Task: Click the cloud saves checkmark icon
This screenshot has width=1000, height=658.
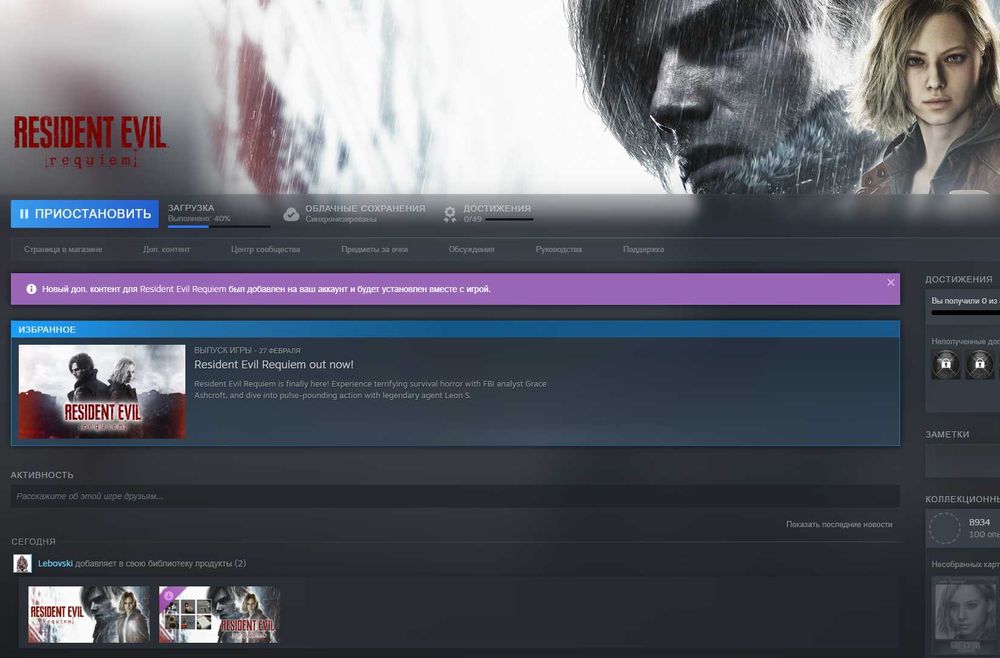Action: pyautogui.click(x=291, y=214)
